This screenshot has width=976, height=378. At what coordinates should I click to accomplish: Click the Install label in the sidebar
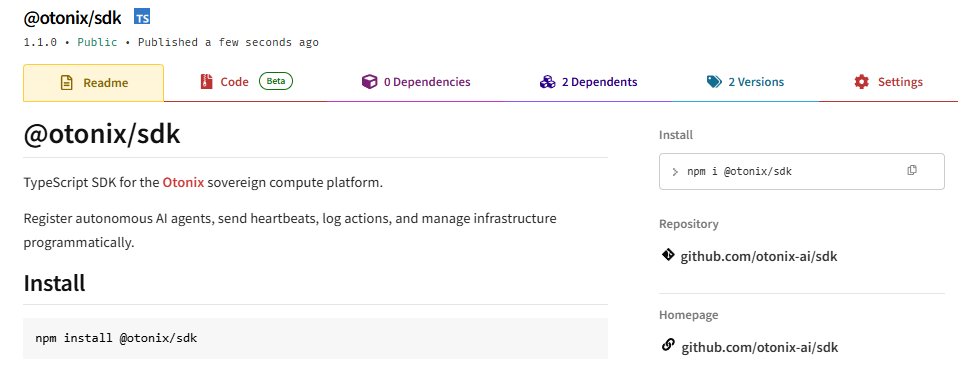pos(676,135)
